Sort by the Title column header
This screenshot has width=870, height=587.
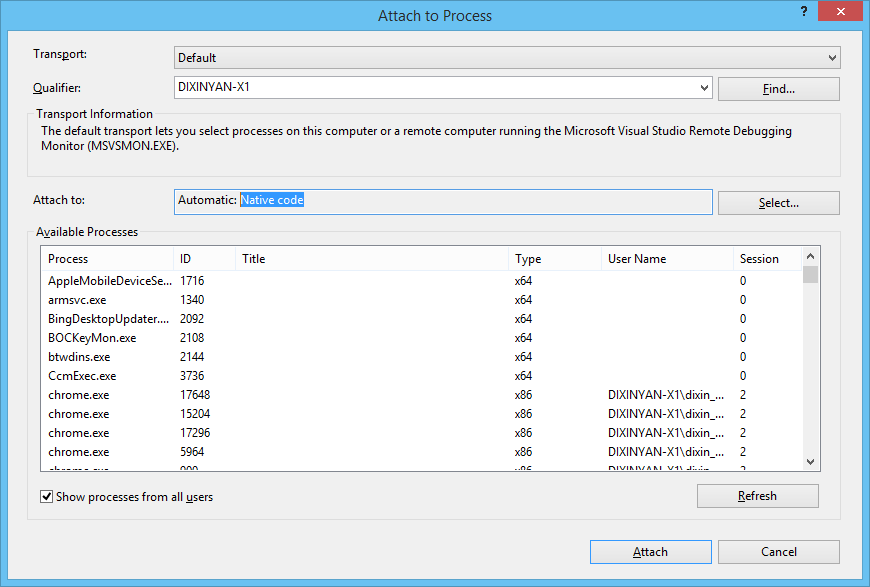(372, 259)
